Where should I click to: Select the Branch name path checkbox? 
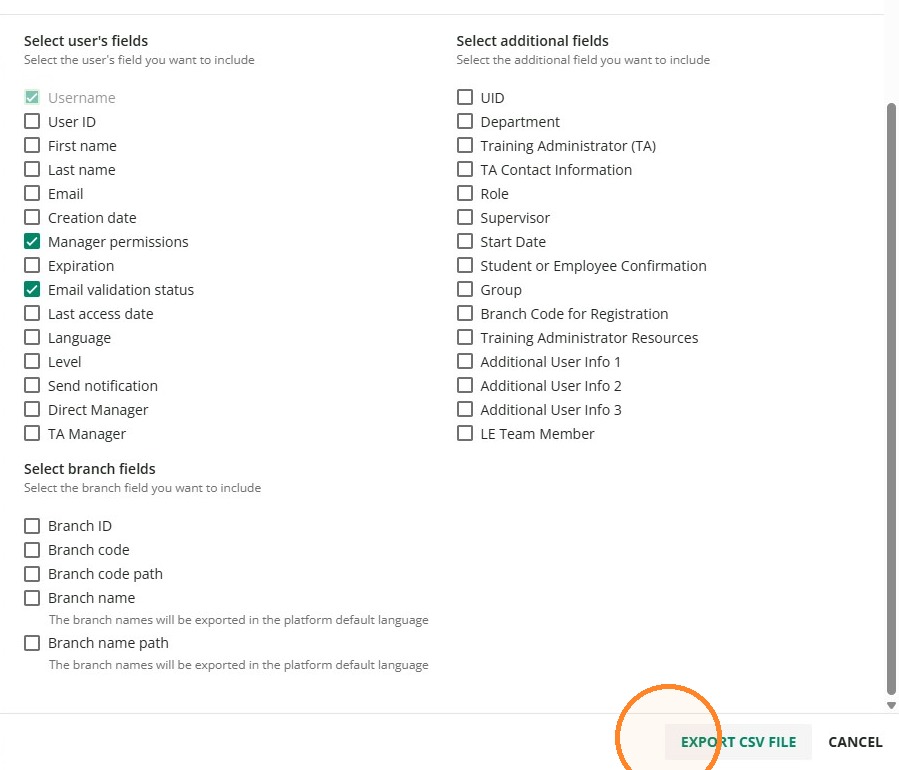(32, 643)
